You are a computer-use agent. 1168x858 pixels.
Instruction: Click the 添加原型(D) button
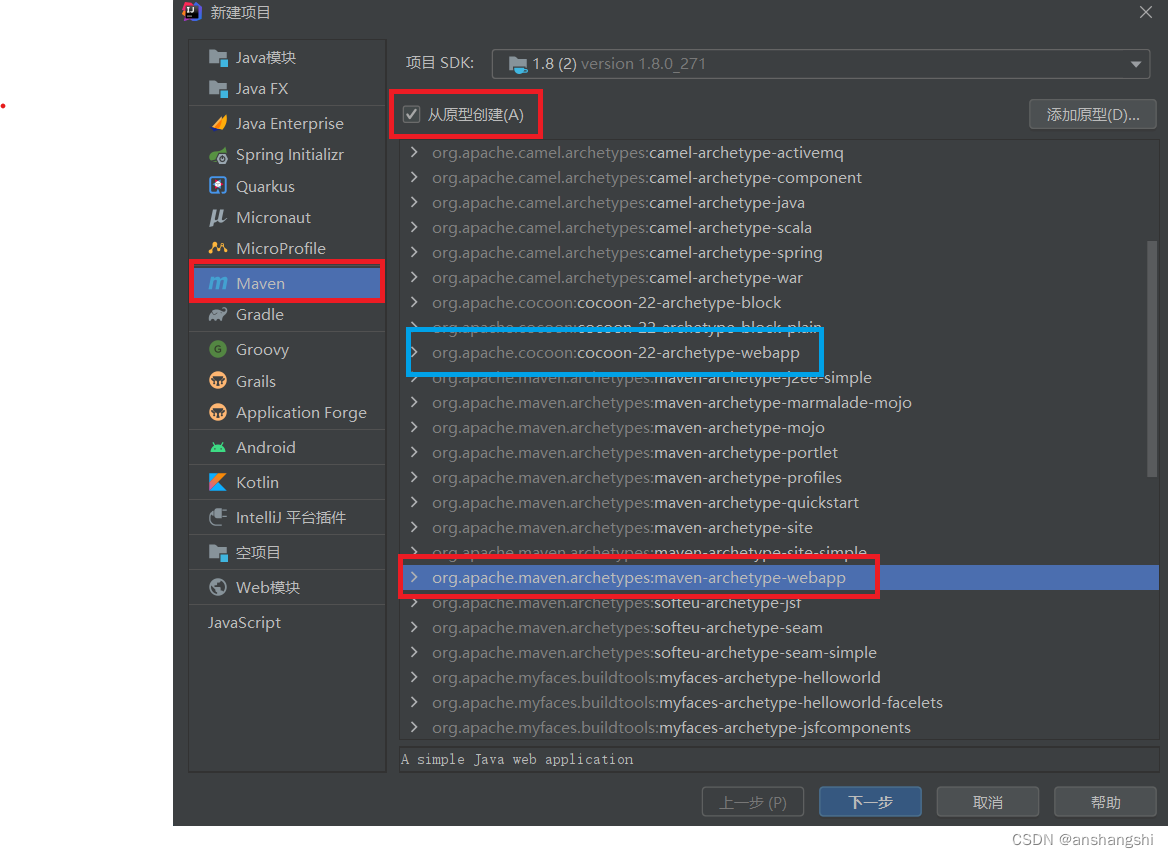click(1091, 113)
